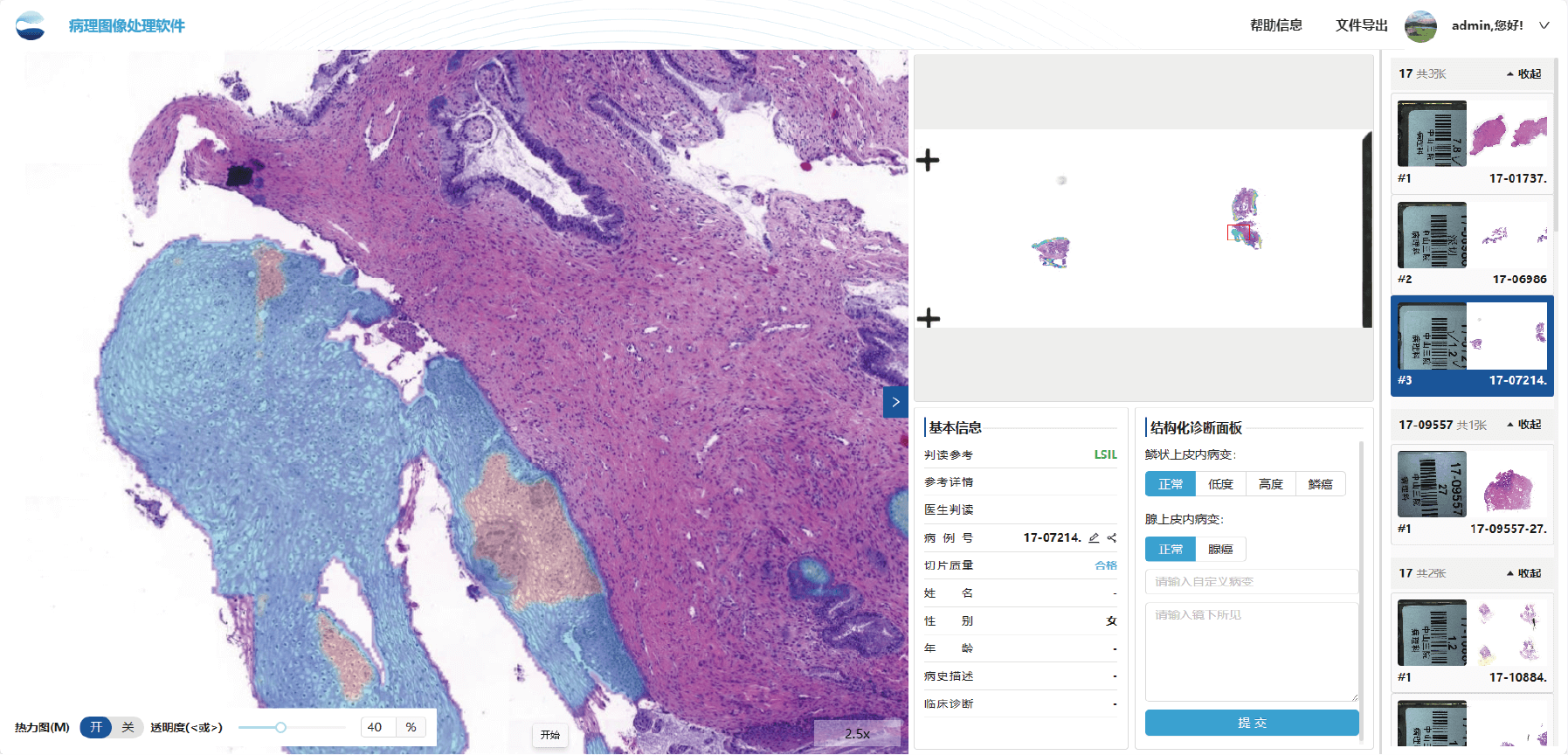Click the left tissue sample in overview map
Image resolution: width=1568 pixels, height=755 pixels.
1051,252
